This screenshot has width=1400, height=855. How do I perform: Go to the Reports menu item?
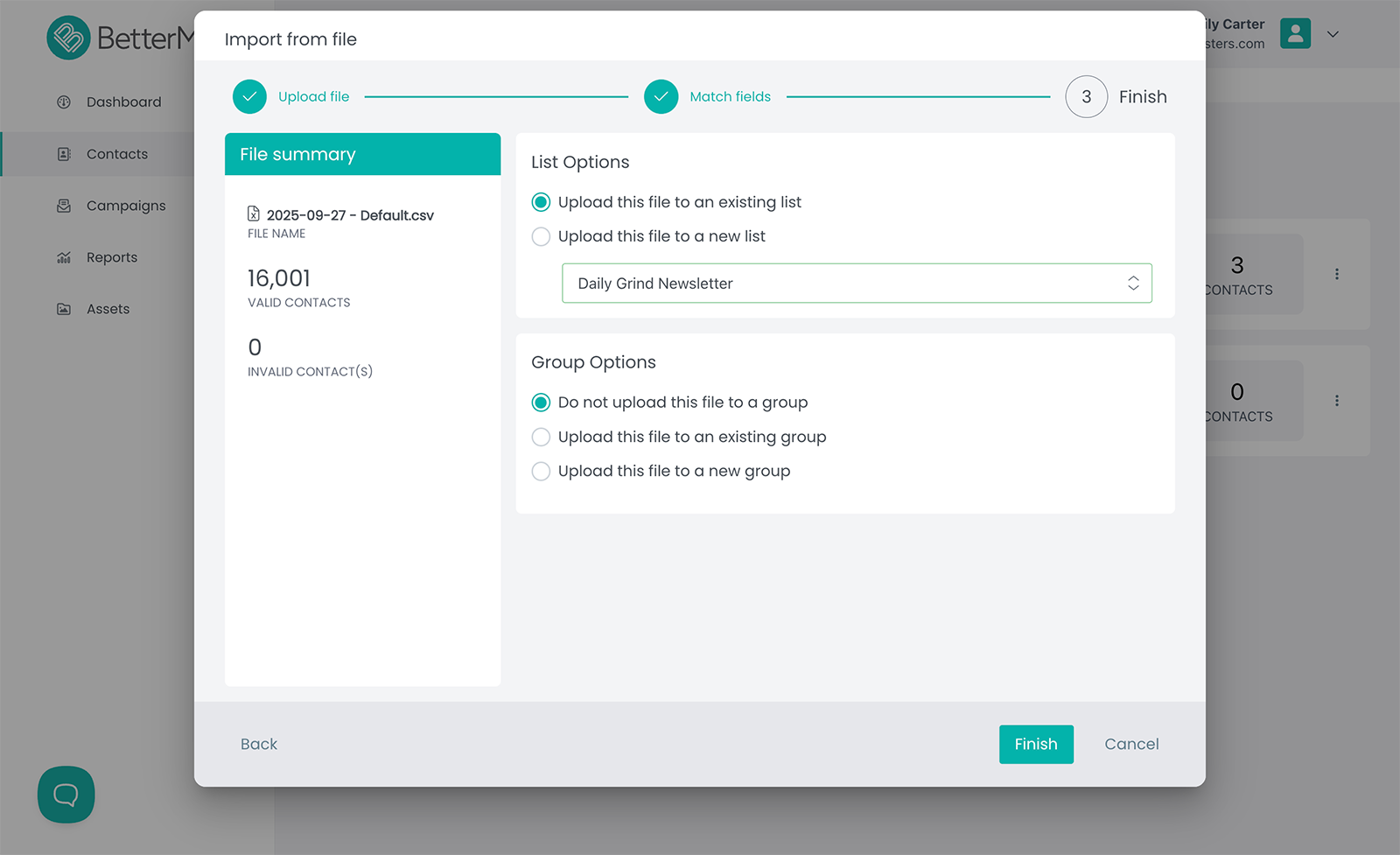click(112, 257)
